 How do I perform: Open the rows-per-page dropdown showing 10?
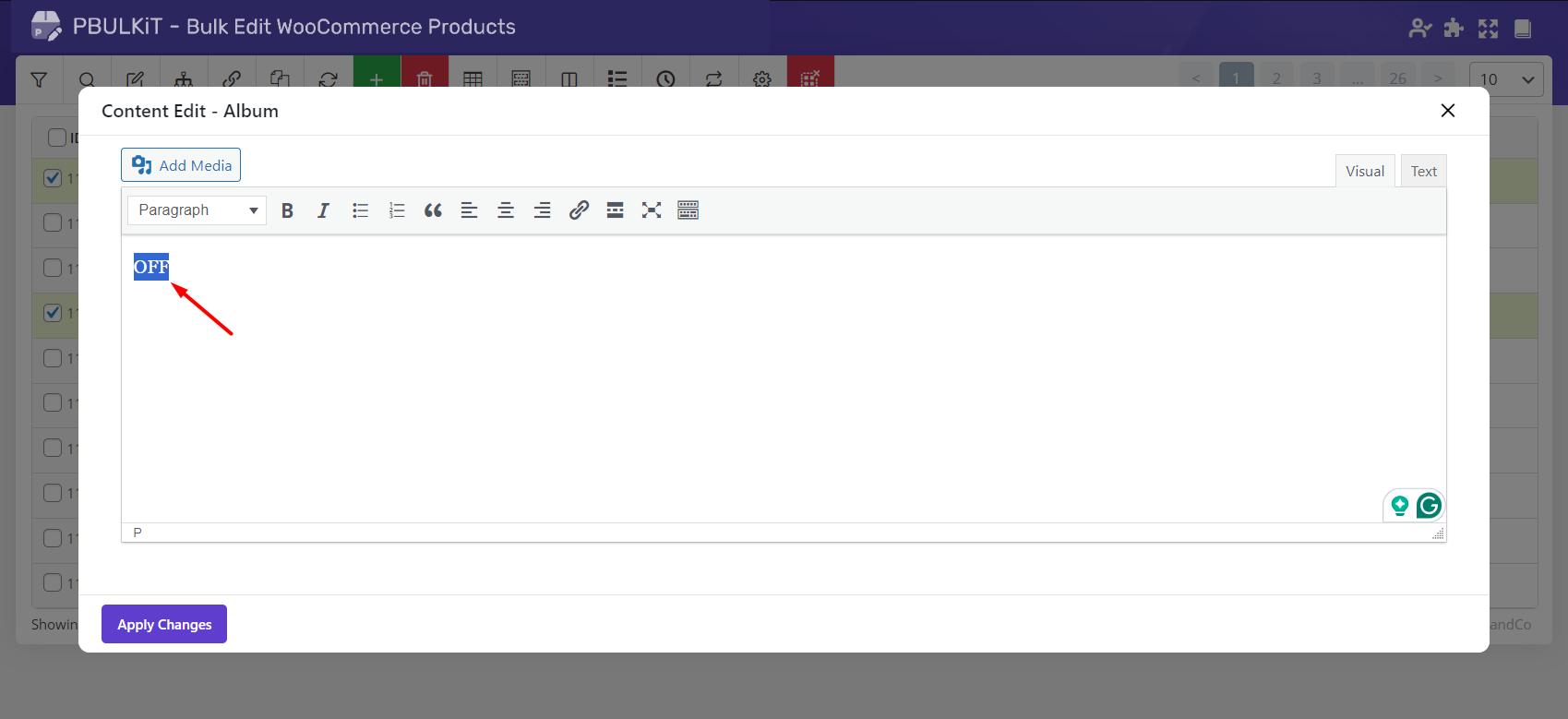(x=1506, y=79)
